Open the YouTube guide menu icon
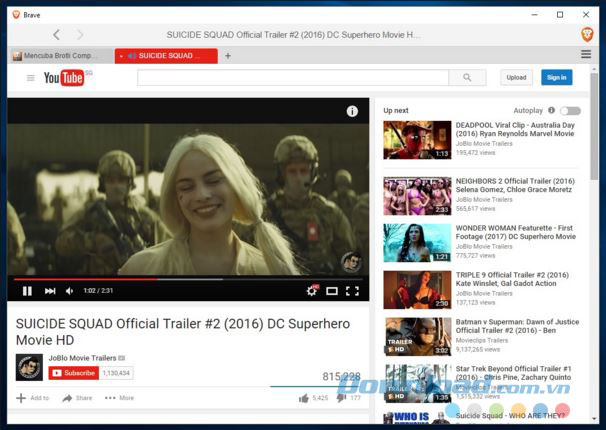This screenshot has width=606, height=430. 31,78
